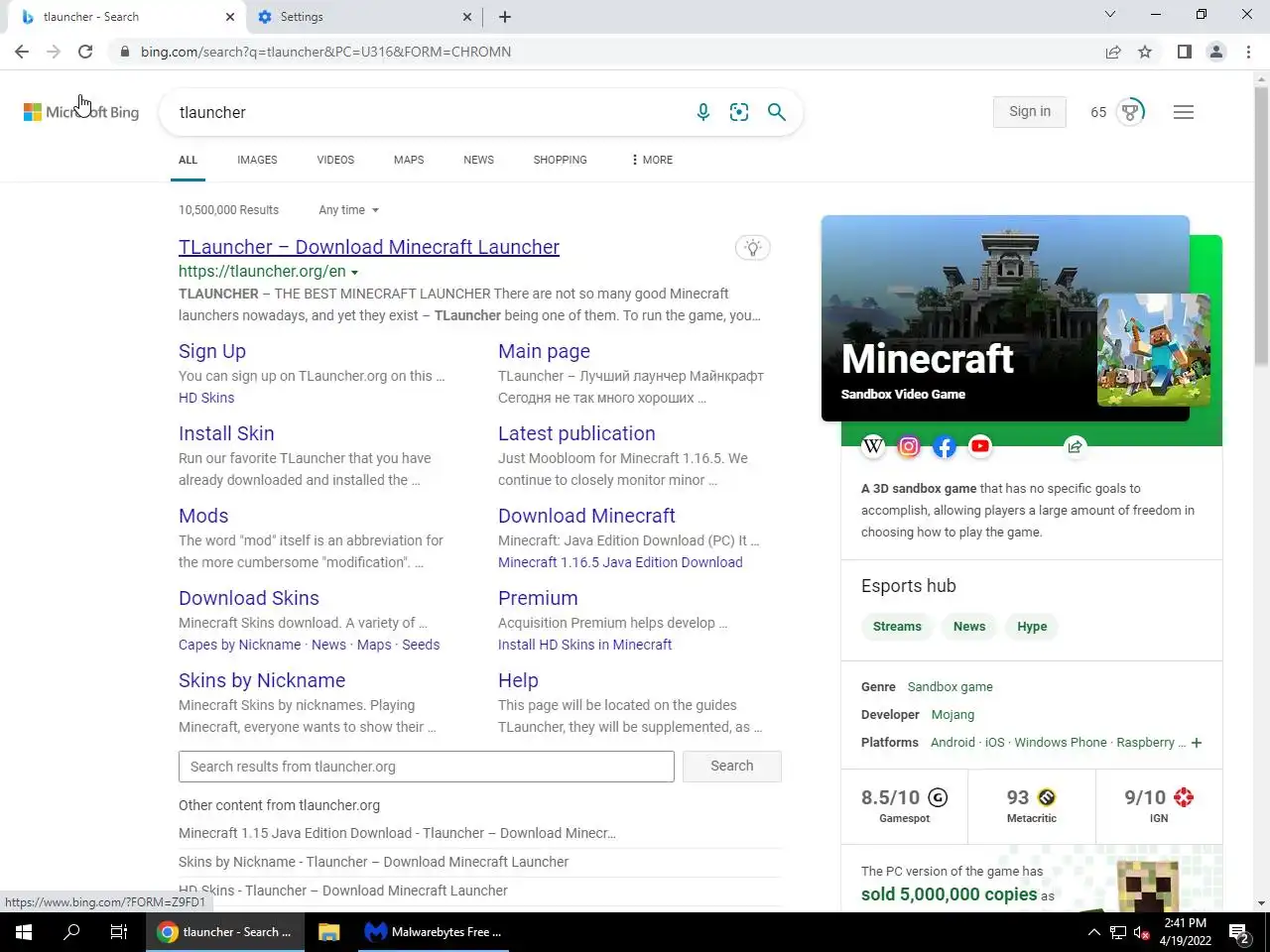The height and width of the screenshot is (952, 1270).
Task: Switch to VIDEOS search tab
Action: (x=335, y=160)
